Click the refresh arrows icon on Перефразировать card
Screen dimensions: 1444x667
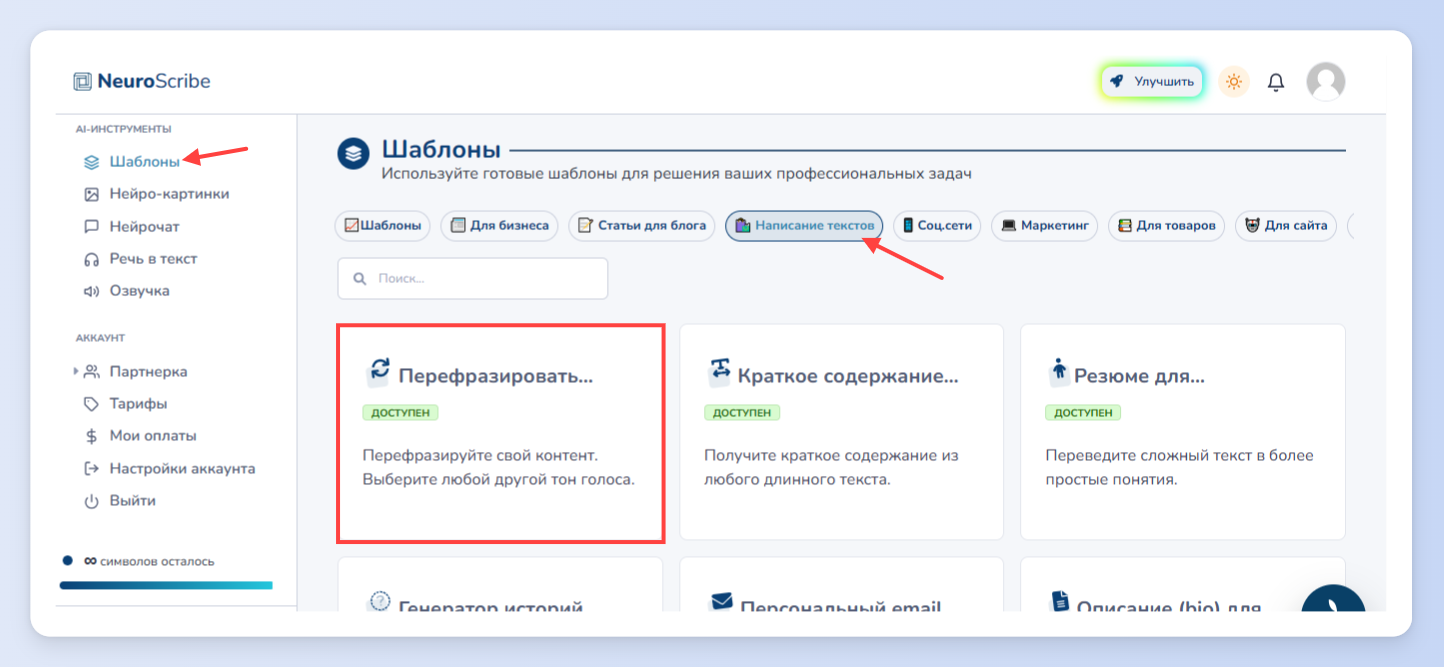point(379,370)
